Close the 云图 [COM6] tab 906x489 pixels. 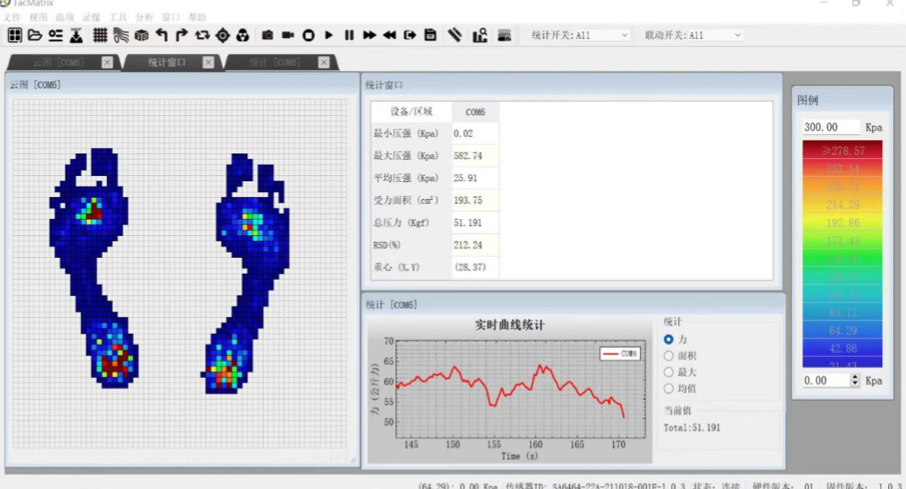107,62
